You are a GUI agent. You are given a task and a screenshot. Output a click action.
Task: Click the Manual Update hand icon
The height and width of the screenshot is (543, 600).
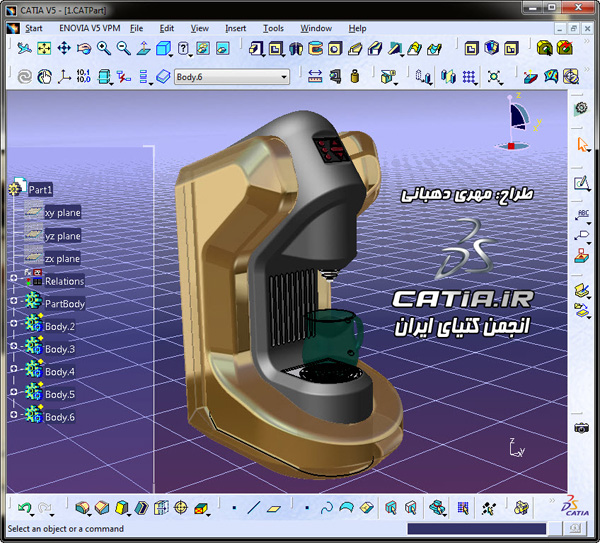[x=44, y=77]
